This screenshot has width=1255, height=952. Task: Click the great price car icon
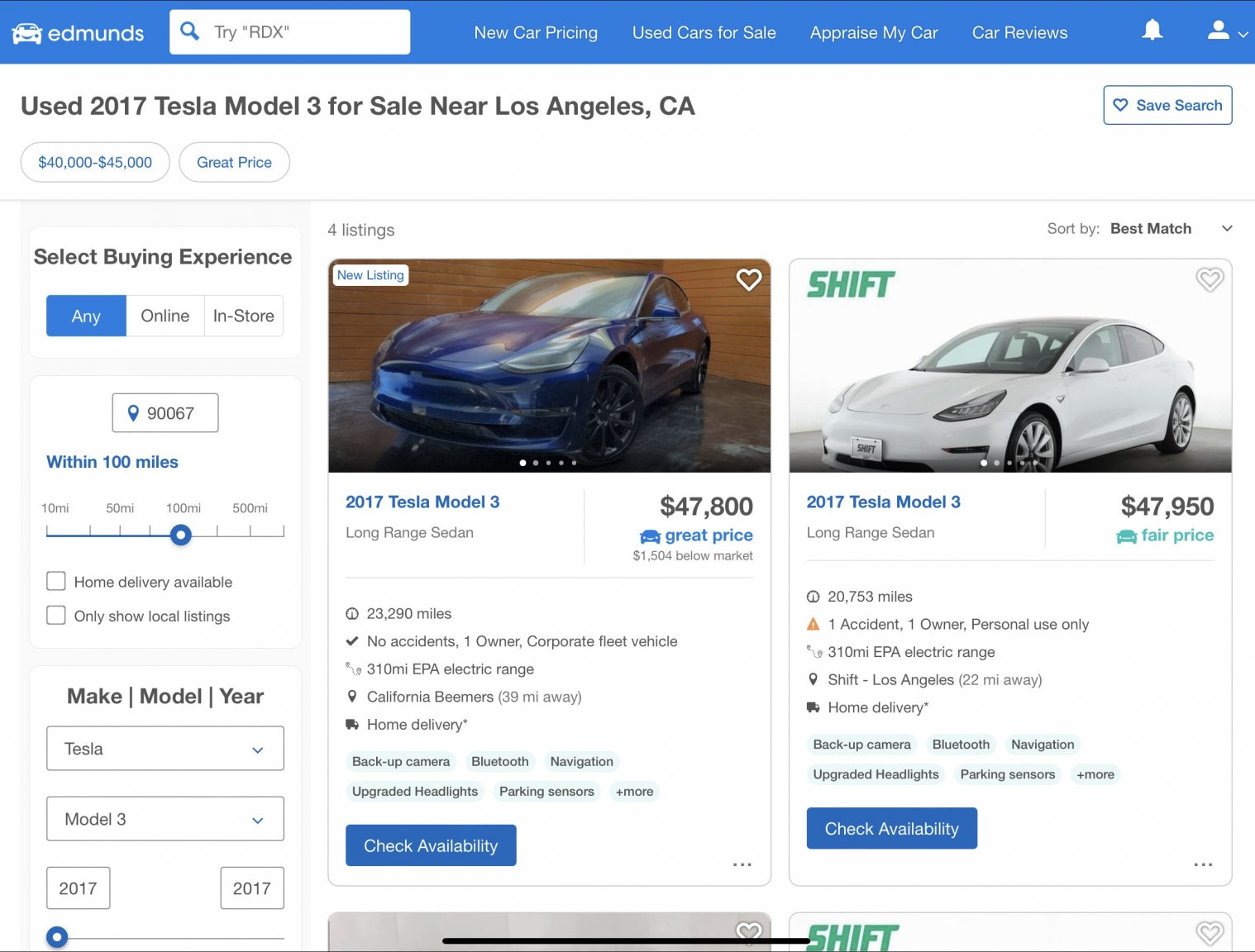(651, 536)
